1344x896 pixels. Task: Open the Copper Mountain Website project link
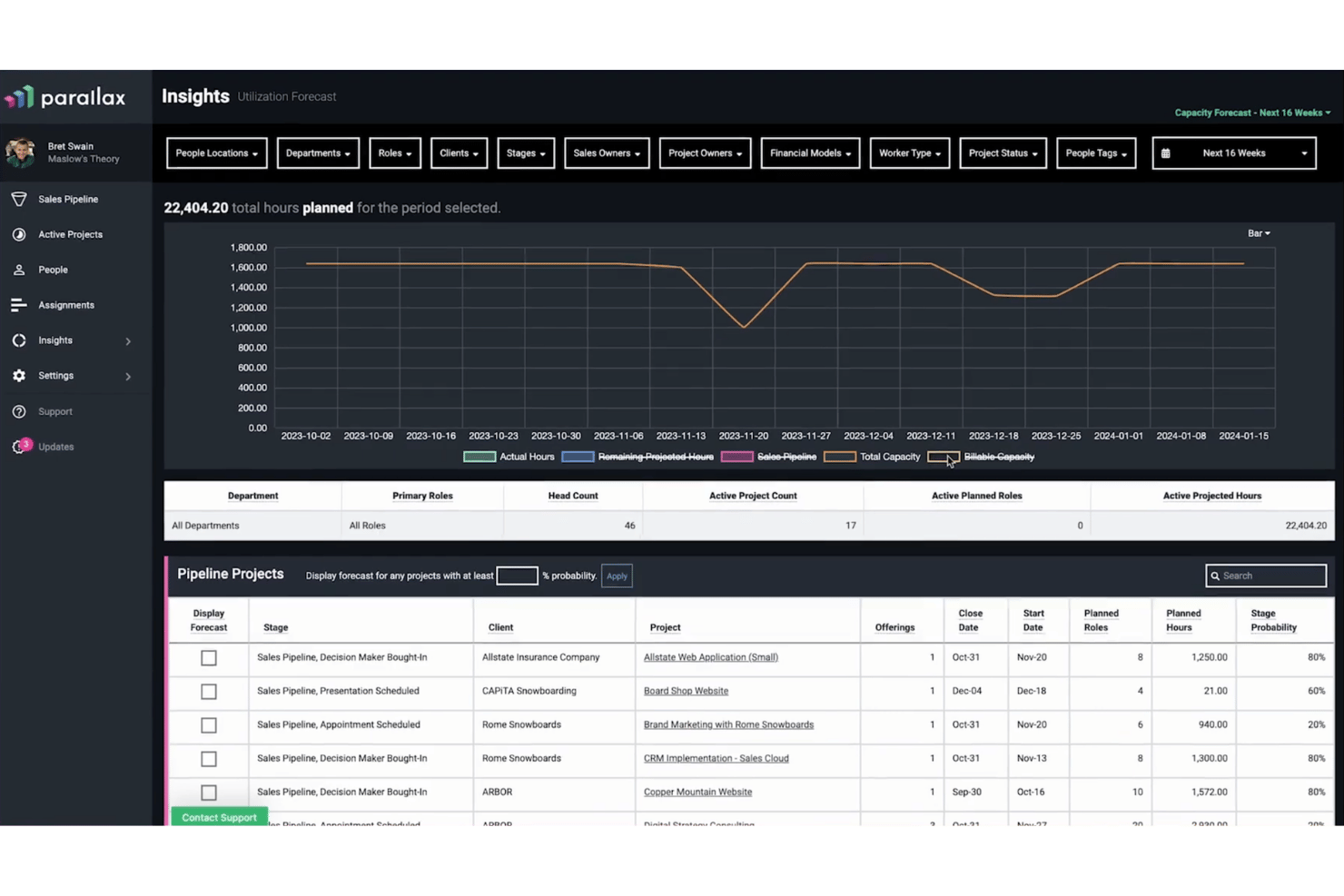pos(697,792)
